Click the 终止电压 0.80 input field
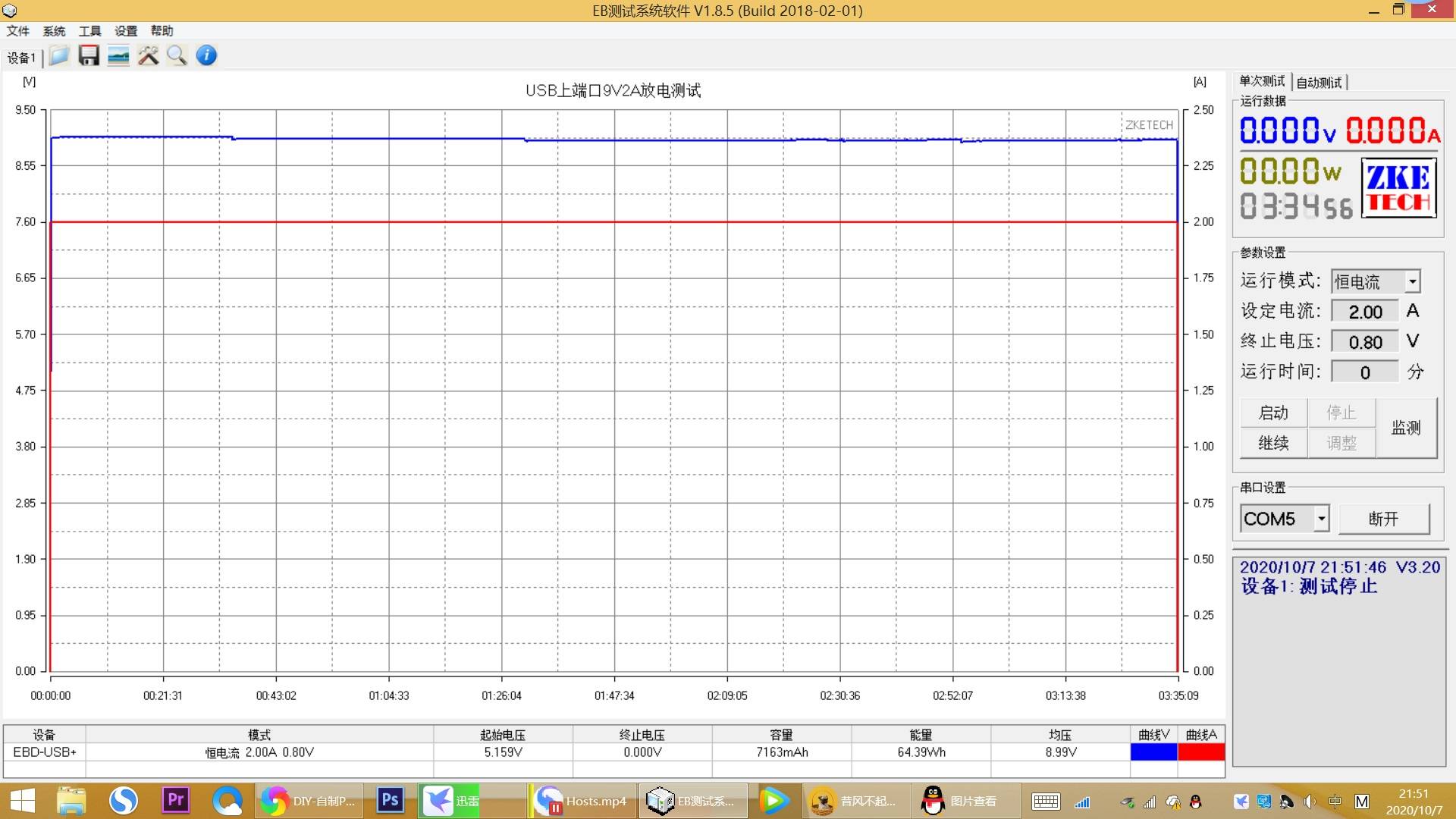Screen dimensions: 1456x819 coord(1365,342)
